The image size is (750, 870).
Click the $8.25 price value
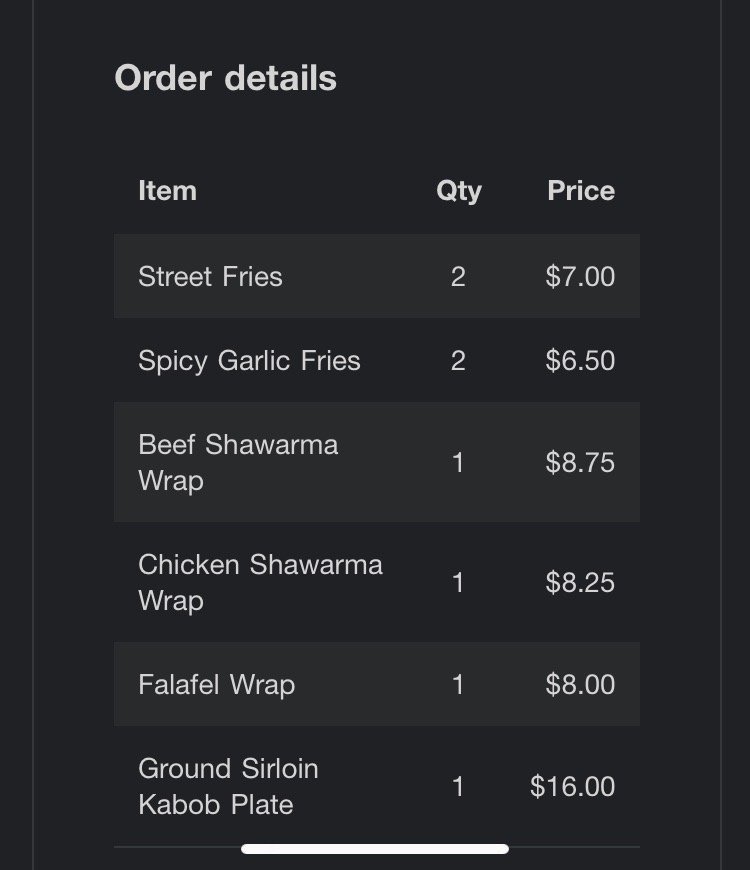pyautogui.click(x=580, y=582)
